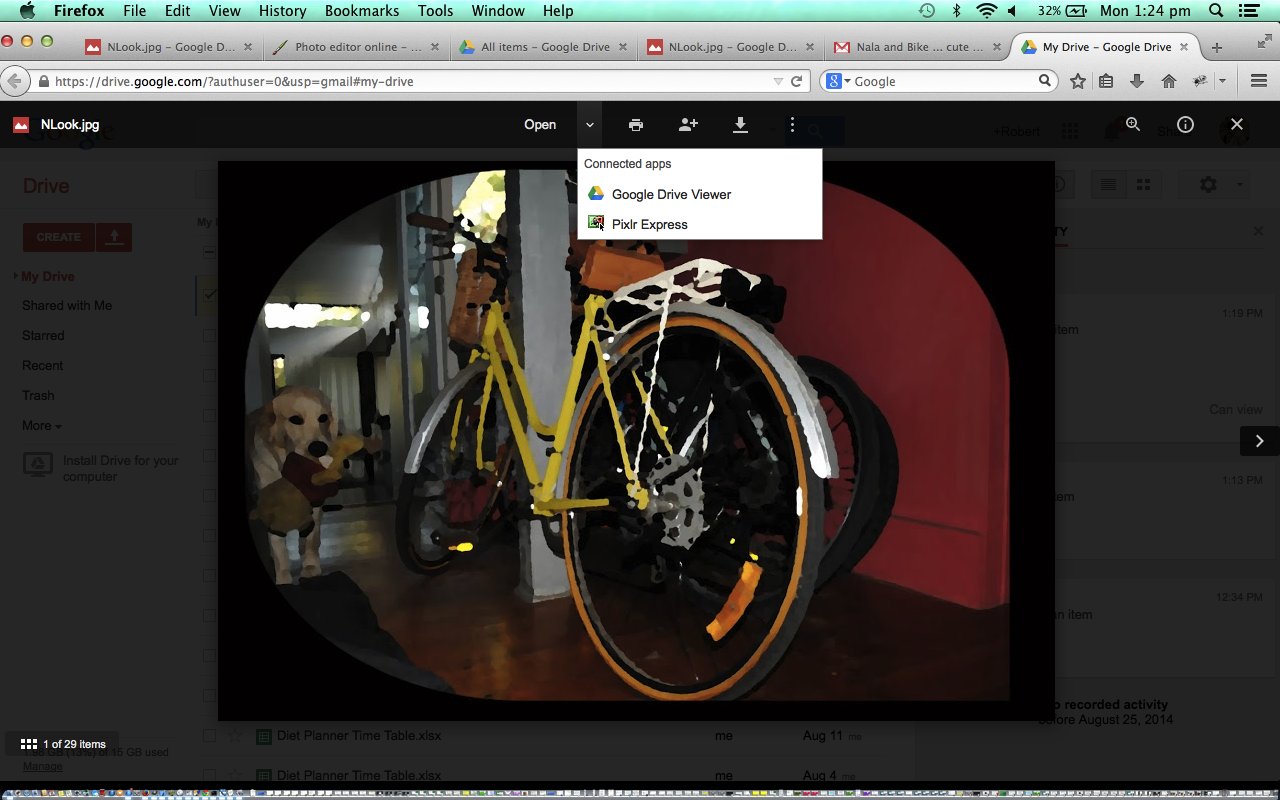
Task: Print the NLook.jpg image
Action: pos(636,125)
